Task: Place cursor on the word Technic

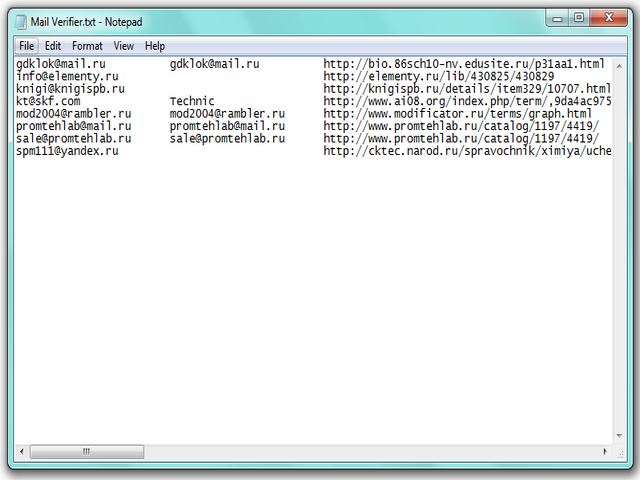Action: click(192, 101)
